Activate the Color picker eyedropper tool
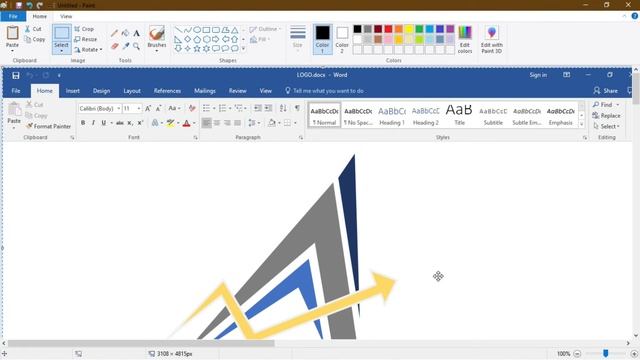Image resolution: width=640 pixels, height=360 pixels. pos(126,46)
